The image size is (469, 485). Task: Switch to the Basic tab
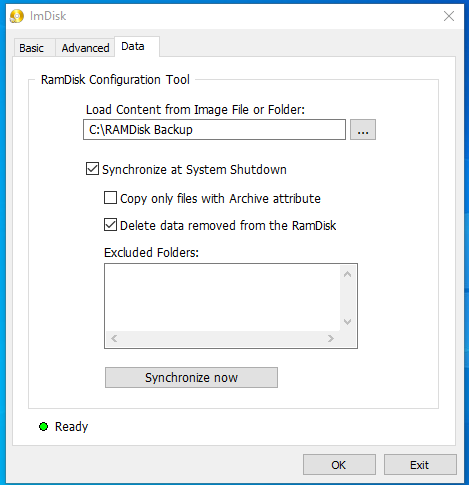(x=32, y=48)
